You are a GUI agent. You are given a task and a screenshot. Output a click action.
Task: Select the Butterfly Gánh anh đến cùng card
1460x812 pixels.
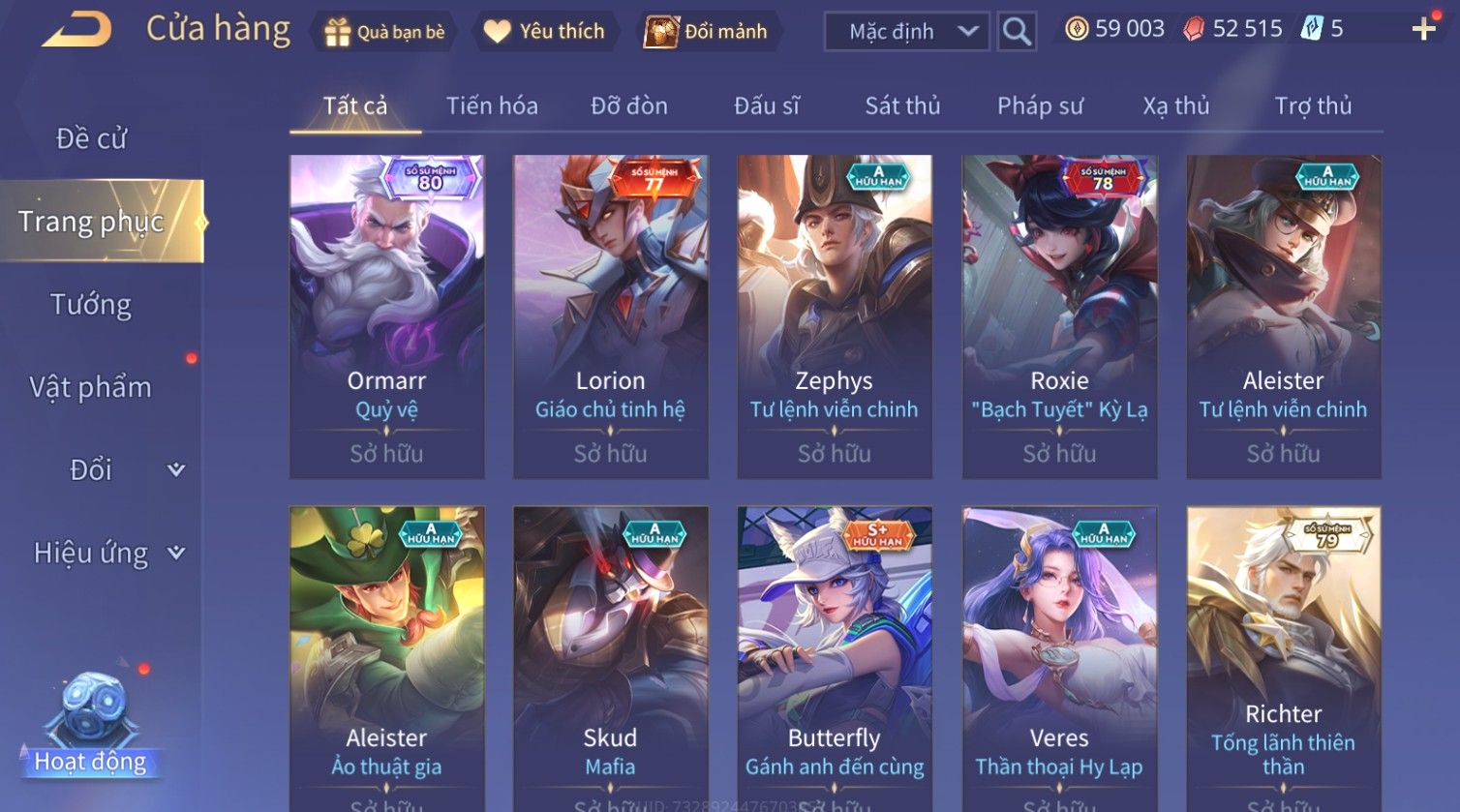pos(835,659)
